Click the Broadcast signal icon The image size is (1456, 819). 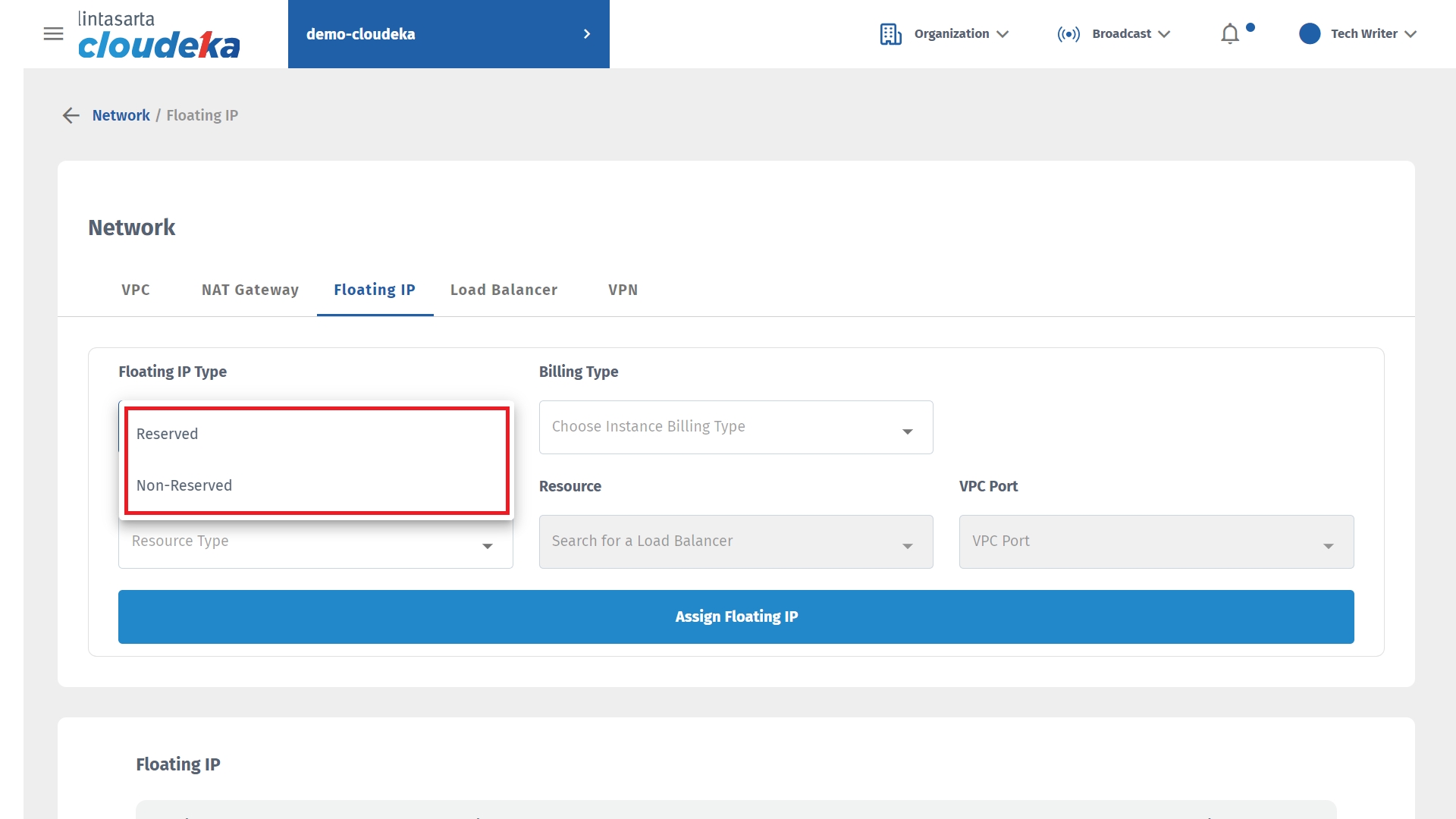(x=1068, y=34)
